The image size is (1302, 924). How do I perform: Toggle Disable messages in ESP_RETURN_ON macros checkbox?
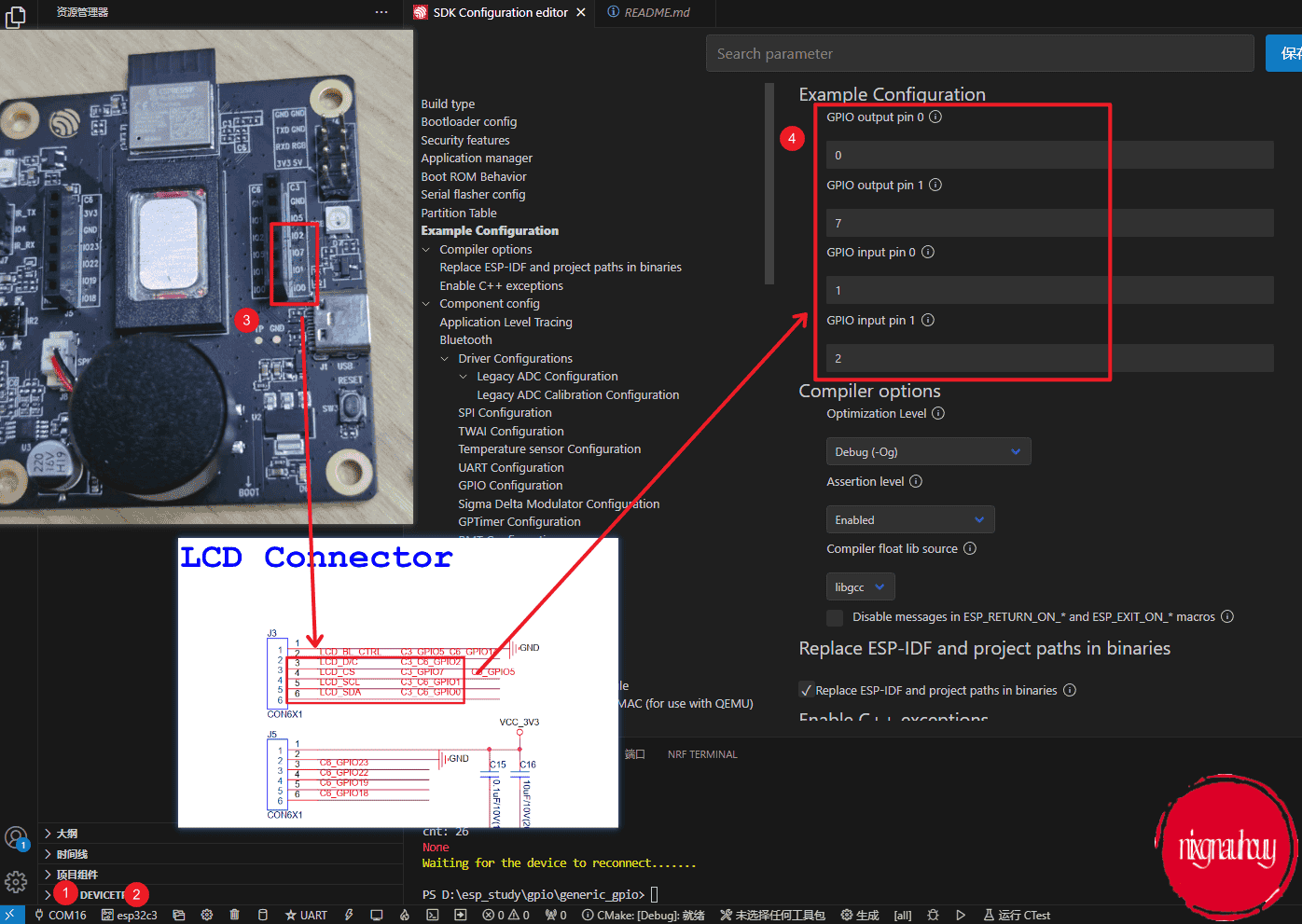[835, 617]
